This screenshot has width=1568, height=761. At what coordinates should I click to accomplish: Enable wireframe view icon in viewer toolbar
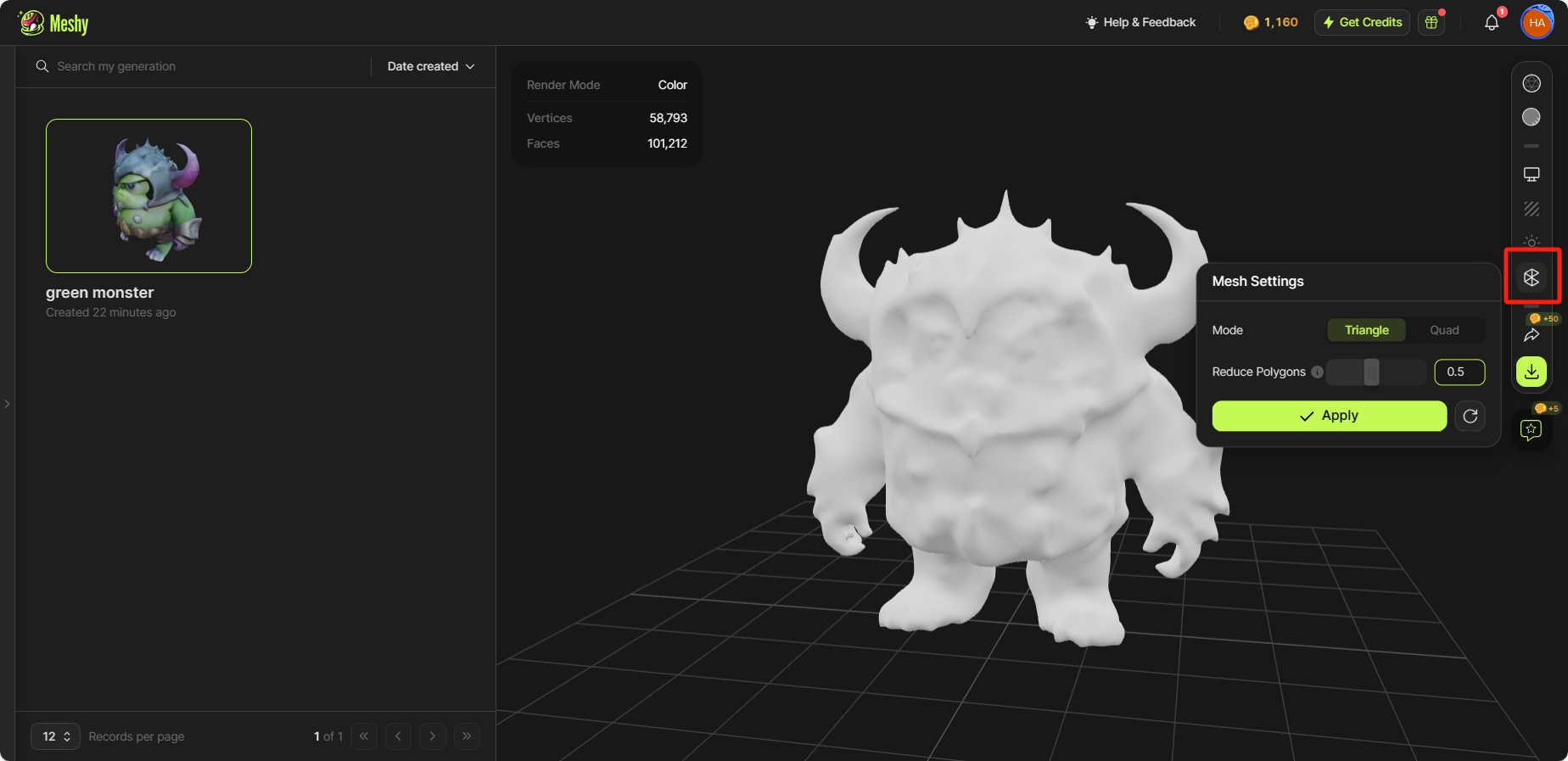point(1532,83)
